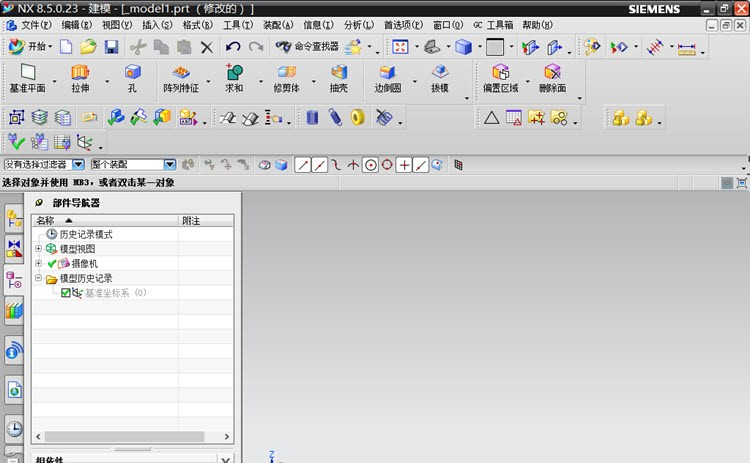This screenshot has height=463, width=755.
Task: Click the blue cylinder icon
Action: [x=312, y=117]
